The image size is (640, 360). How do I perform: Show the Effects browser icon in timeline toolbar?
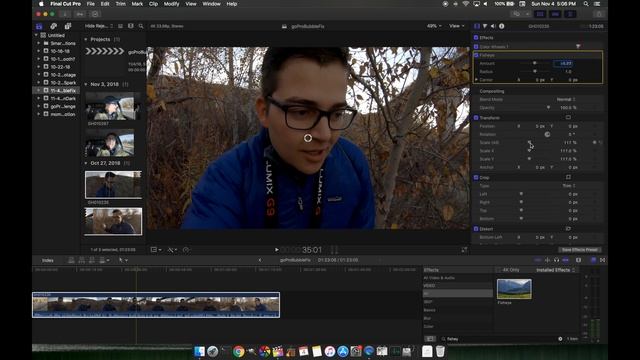[594, 260]
